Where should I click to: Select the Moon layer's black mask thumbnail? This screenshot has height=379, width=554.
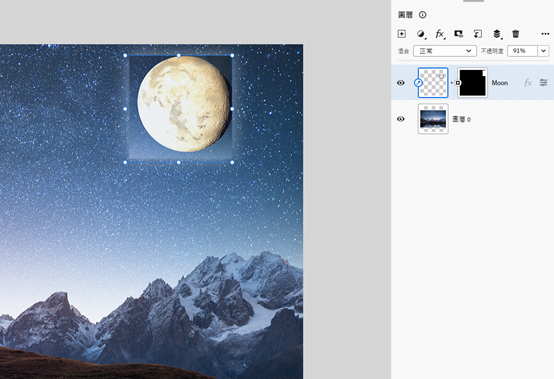(x=472, y=83)
